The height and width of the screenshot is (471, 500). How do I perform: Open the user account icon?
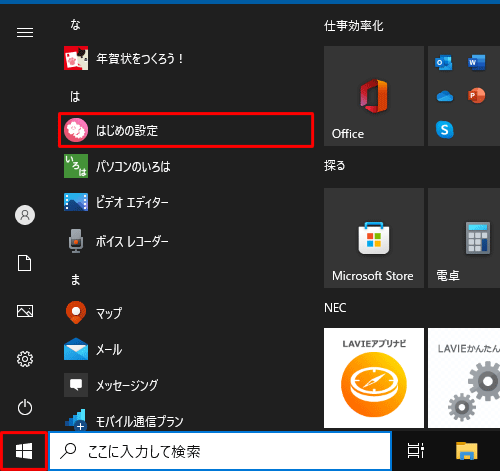(x=25, y=215)
